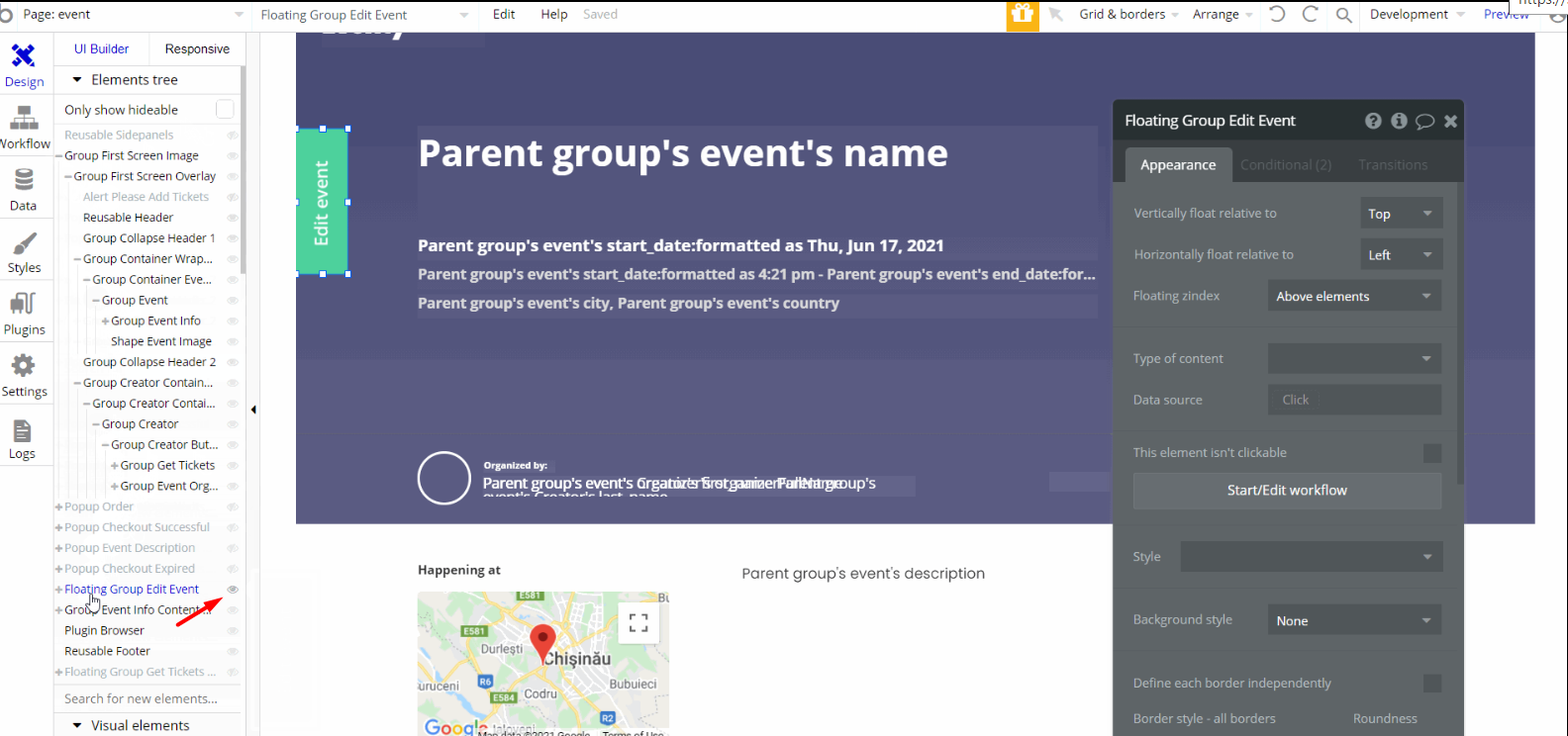Click the fullscreen icon on the map

638,622
